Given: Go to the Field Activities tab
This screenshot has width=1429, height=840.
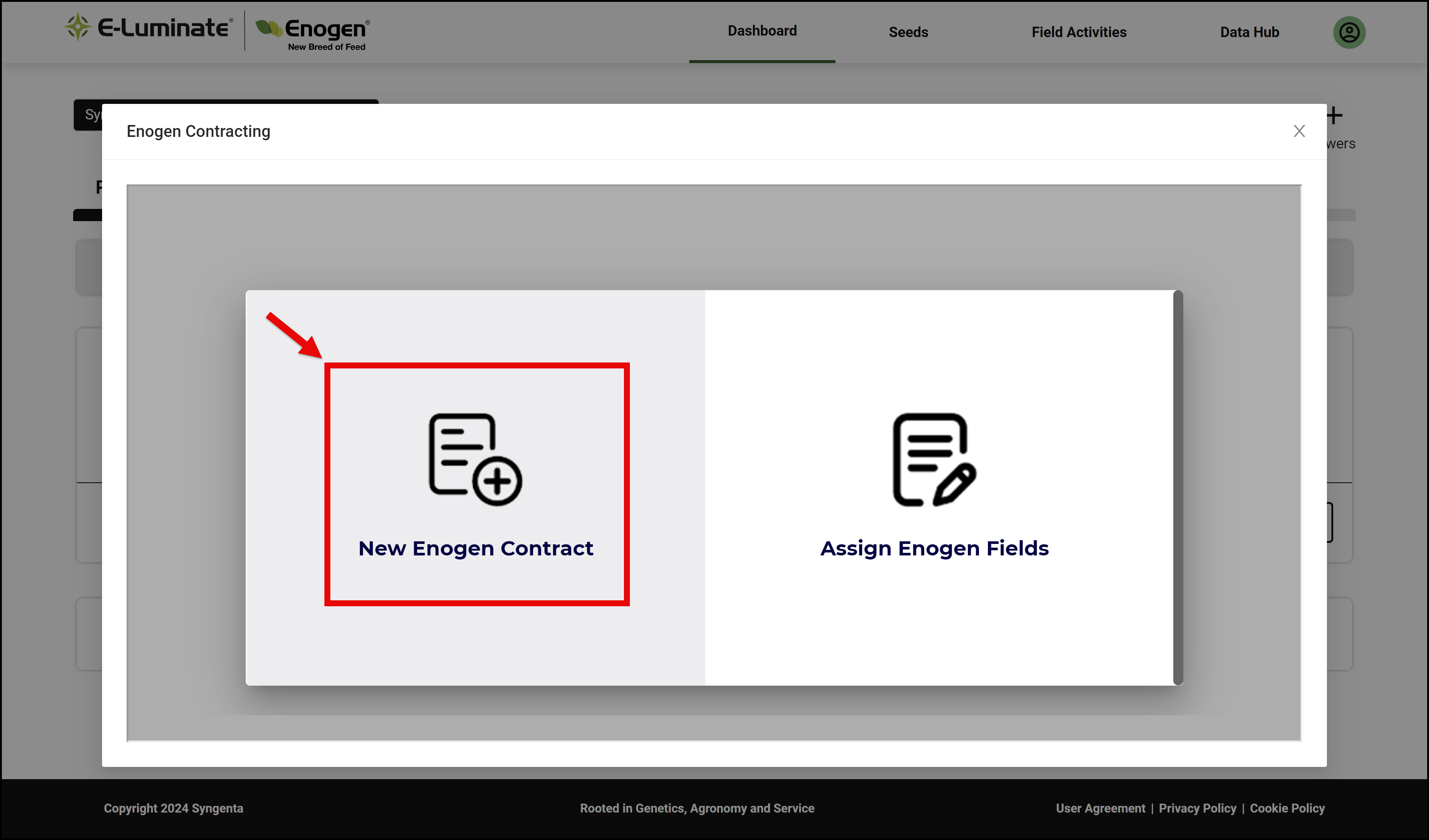Looking at the screenshot, I should click(x=1079, y=32).
